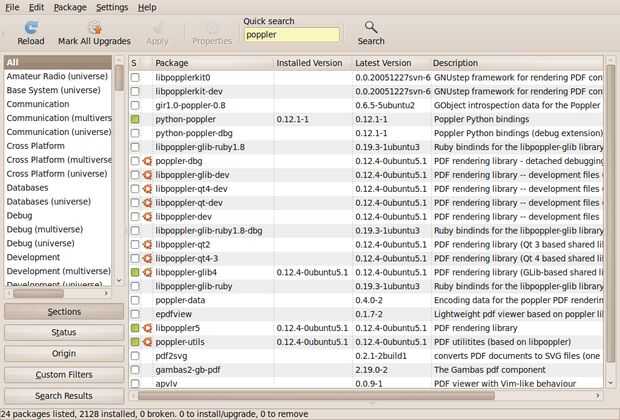This screenshot has height=420, width=620.
Task: Click Ubuntu logo icon beside libpoppler-qt4-dev
Action: click(x=147, y=189)
